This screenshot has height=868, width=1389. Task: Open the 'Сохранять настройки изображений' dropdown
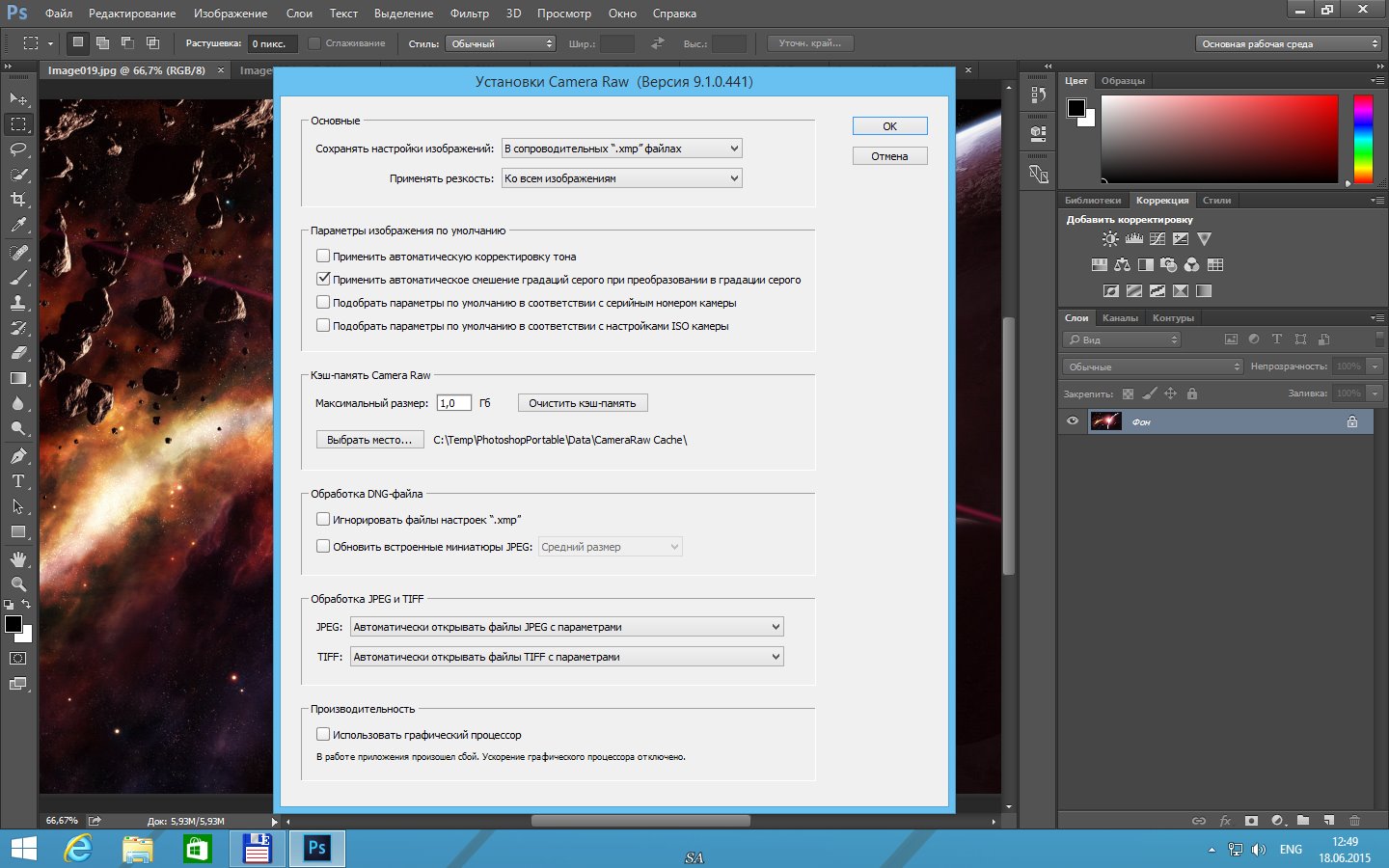[x=621, y=149]
